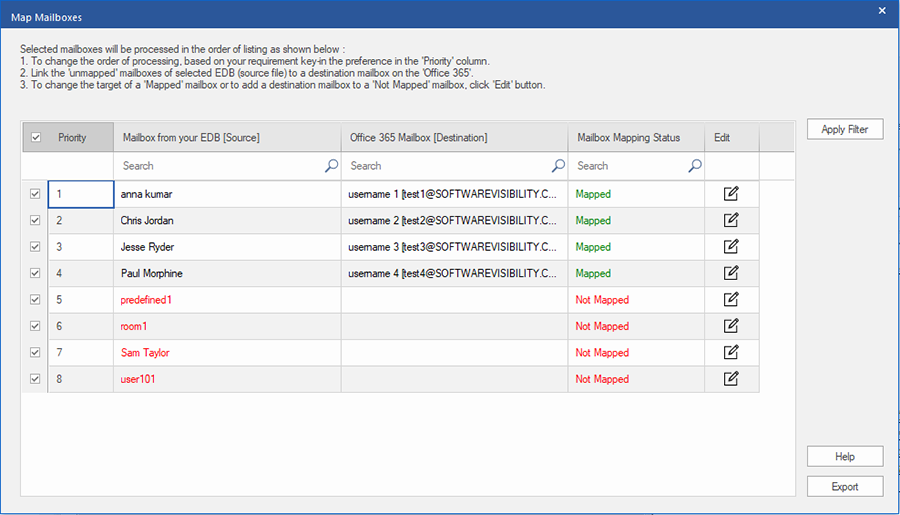Click the edit icon for predefined1

(731, 300)
